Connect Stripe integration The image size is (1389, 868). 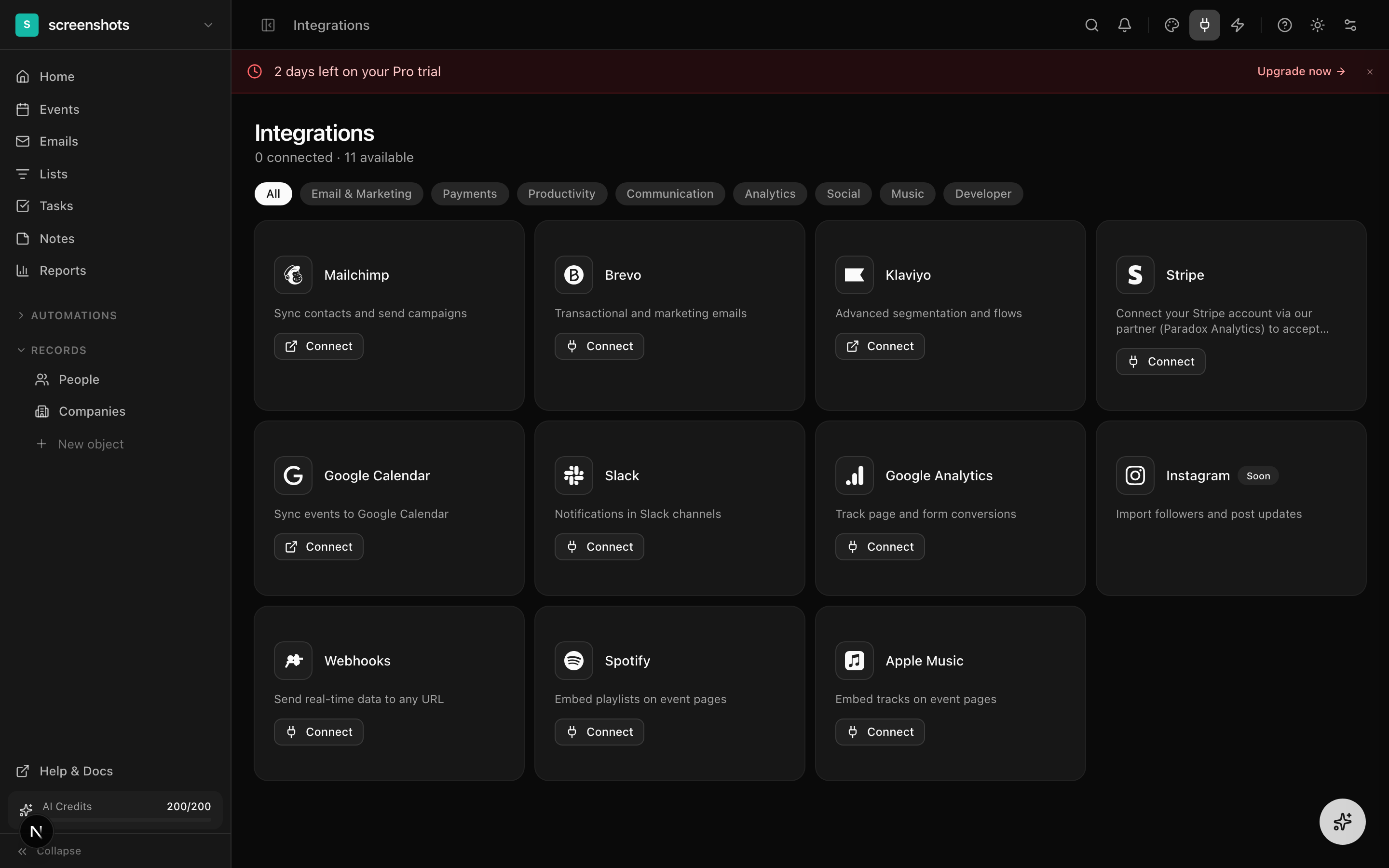1160,362
